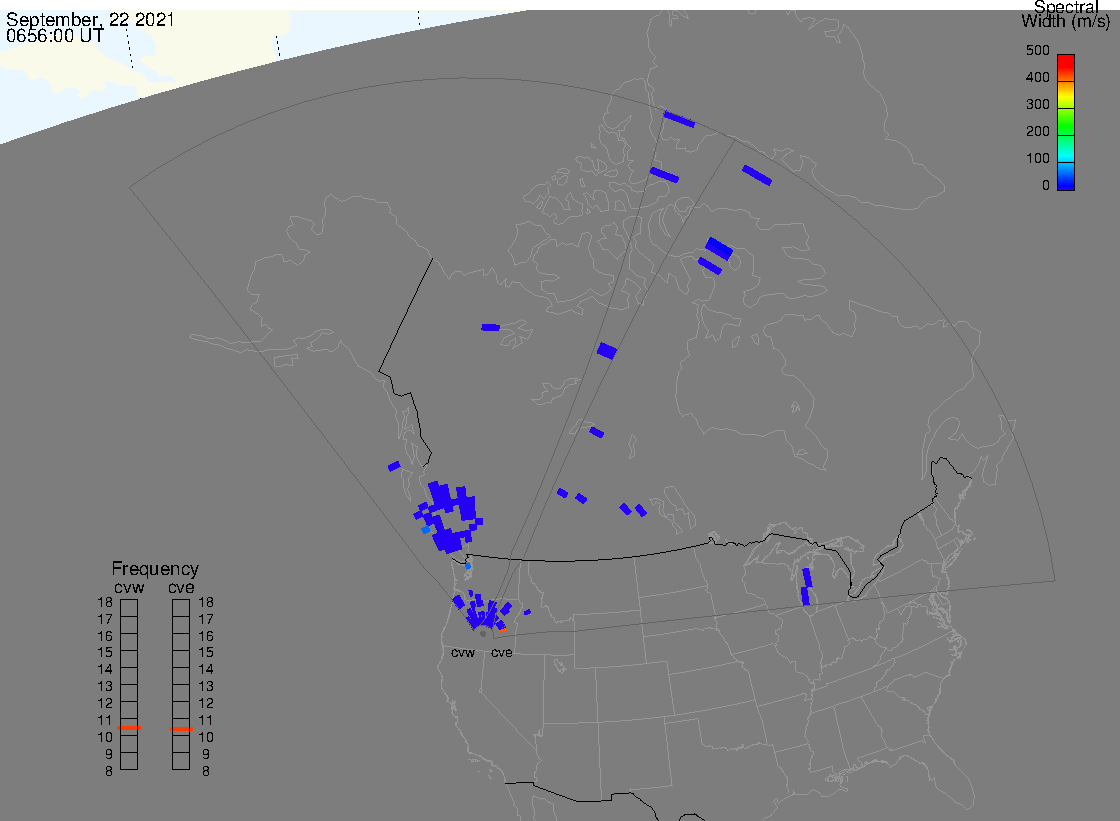Click the '0' color scale label
1120x821 pixels.
pyautogui.click(x=1046, y=186)
